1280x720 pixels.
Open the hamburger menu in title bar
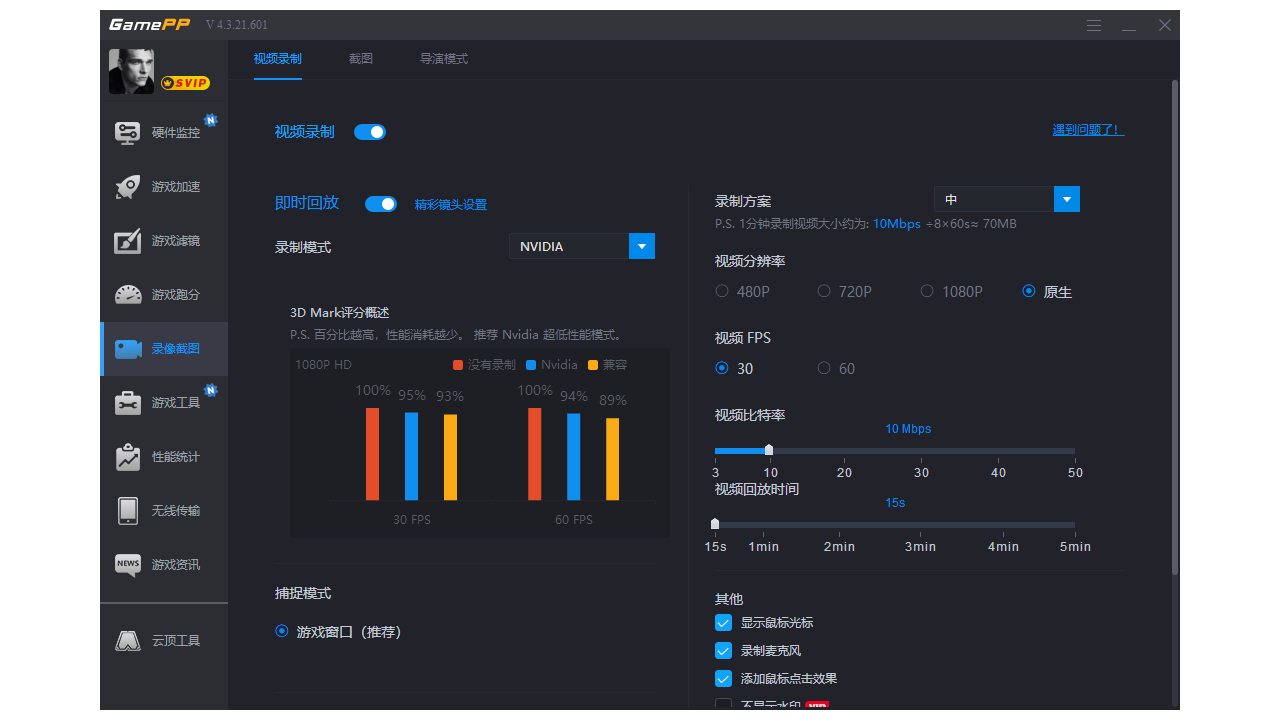click(1094, 25)
